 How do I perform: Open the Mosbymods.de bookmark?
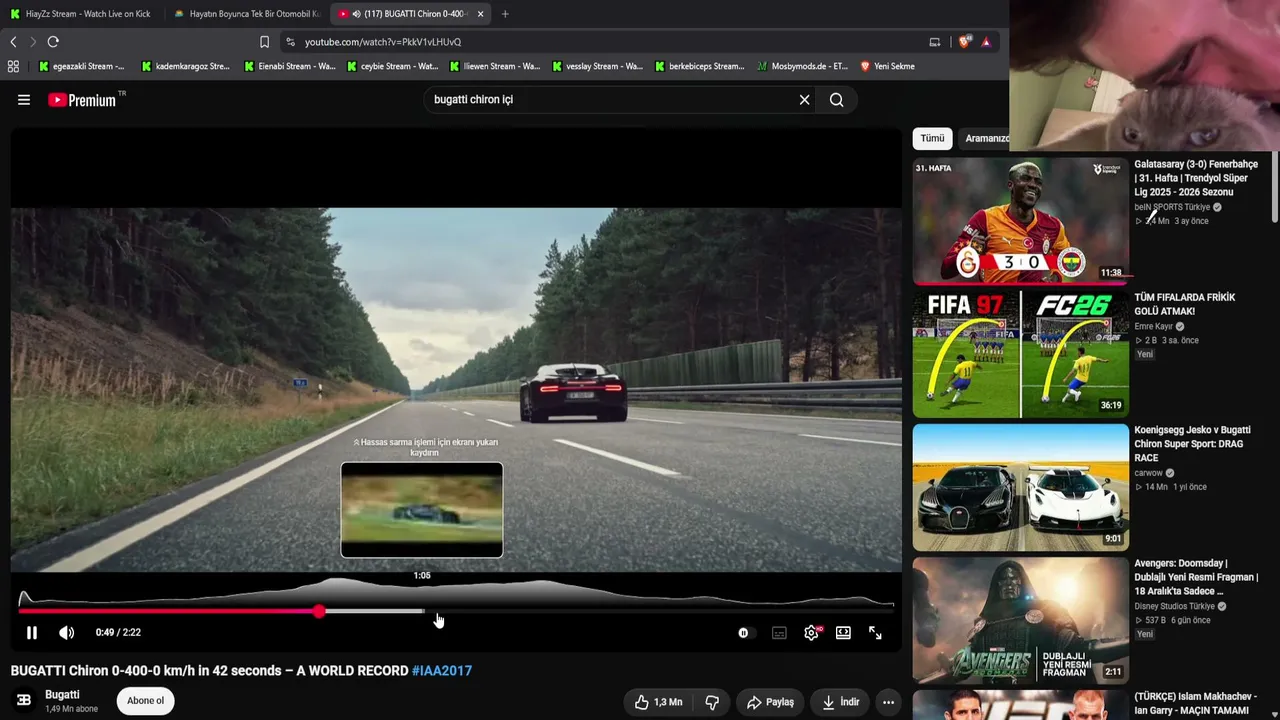pos(802,67)
